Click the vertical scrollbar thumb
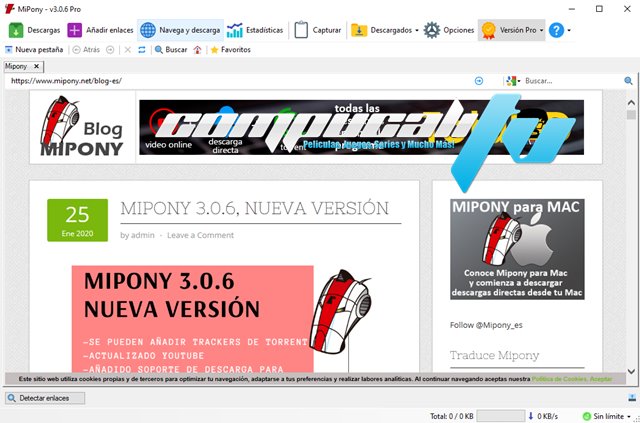Image resolution: width=640 pixels, height=423 pixels. pyautogui.click(x=631, y=115)
